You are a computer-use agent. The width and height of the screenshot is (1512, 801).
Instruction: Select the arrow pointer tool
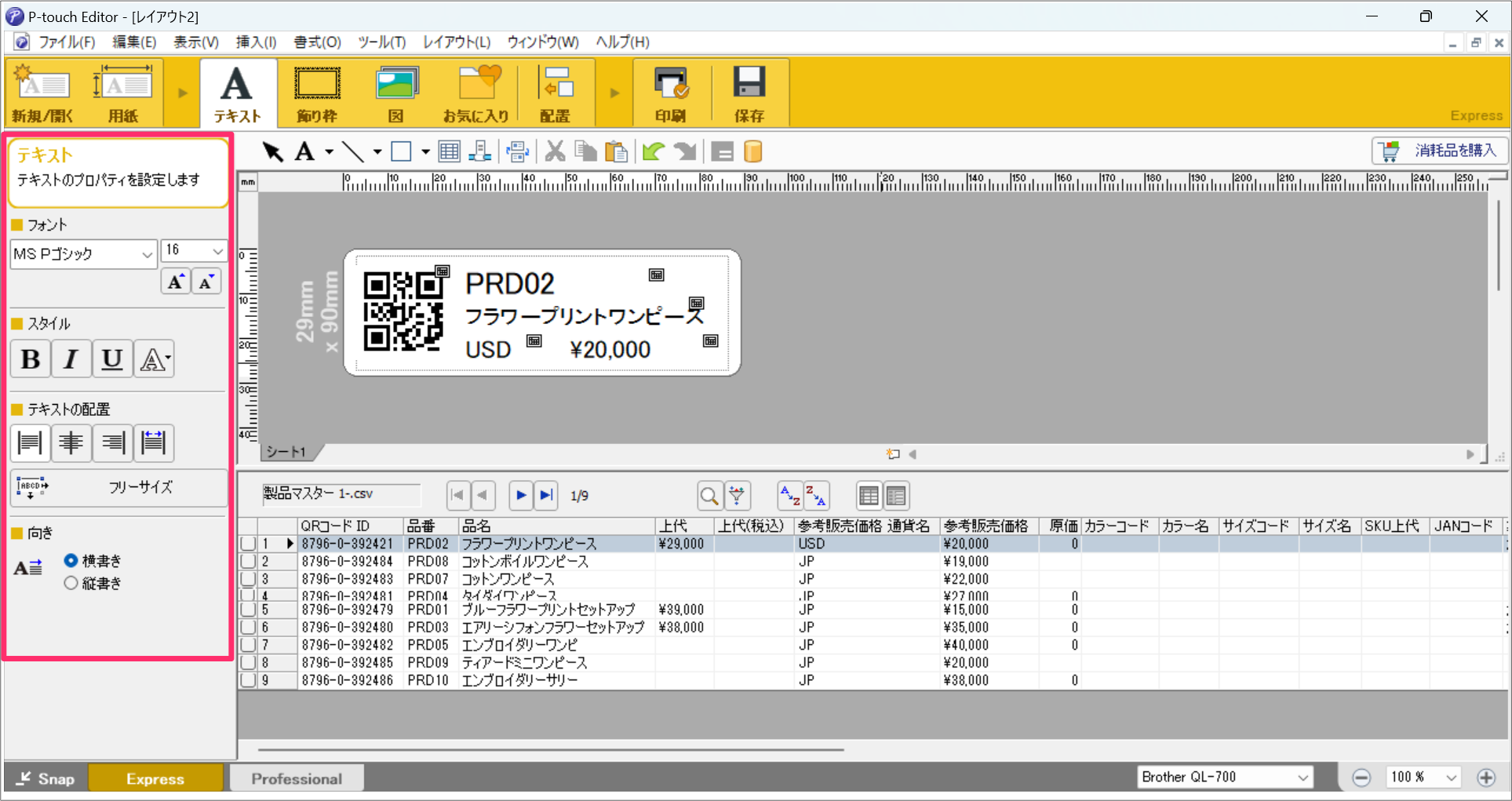click(x=272, y=151)
